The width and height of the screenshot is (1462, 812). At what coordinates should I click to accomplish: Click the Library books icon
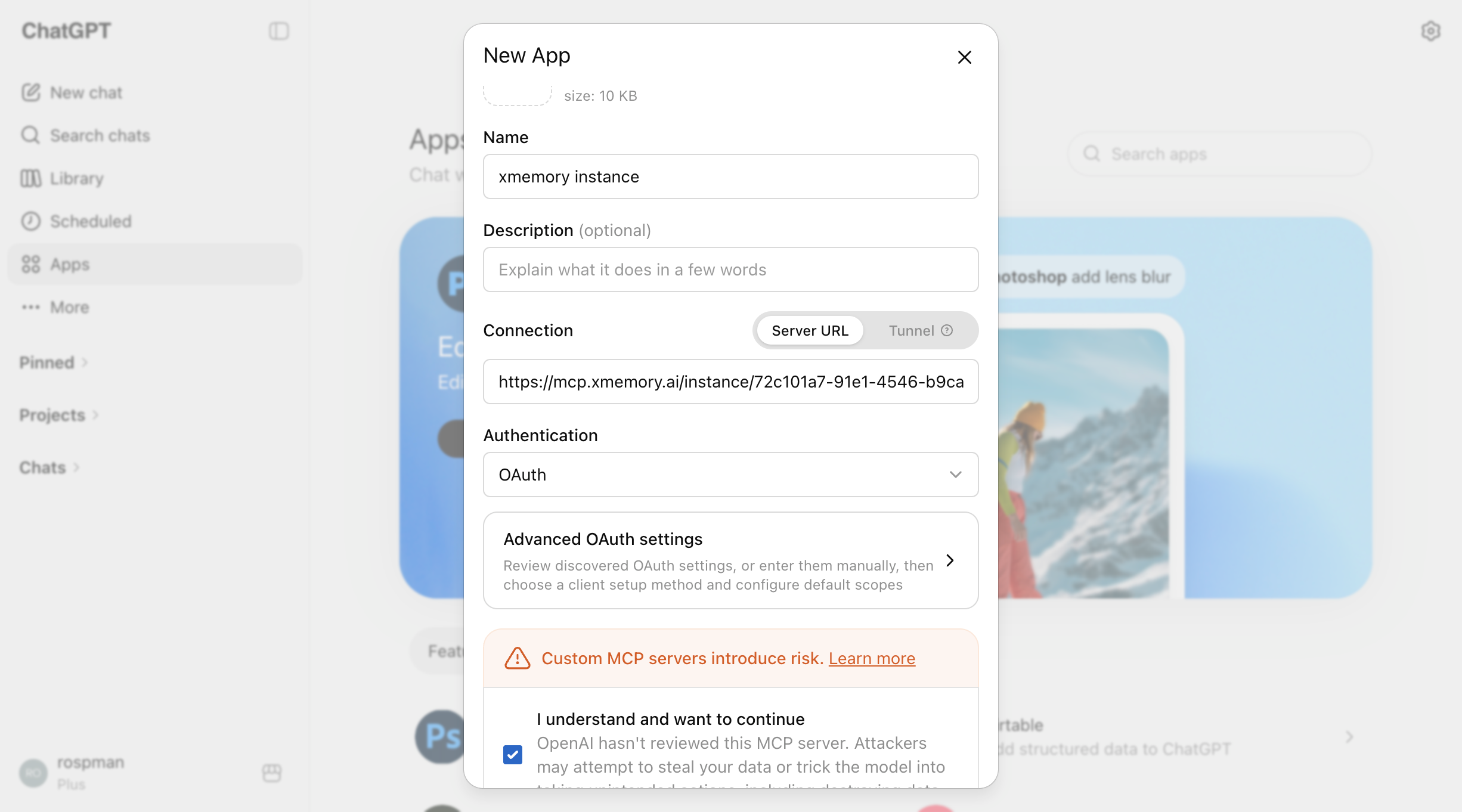[x=31, y=178]
